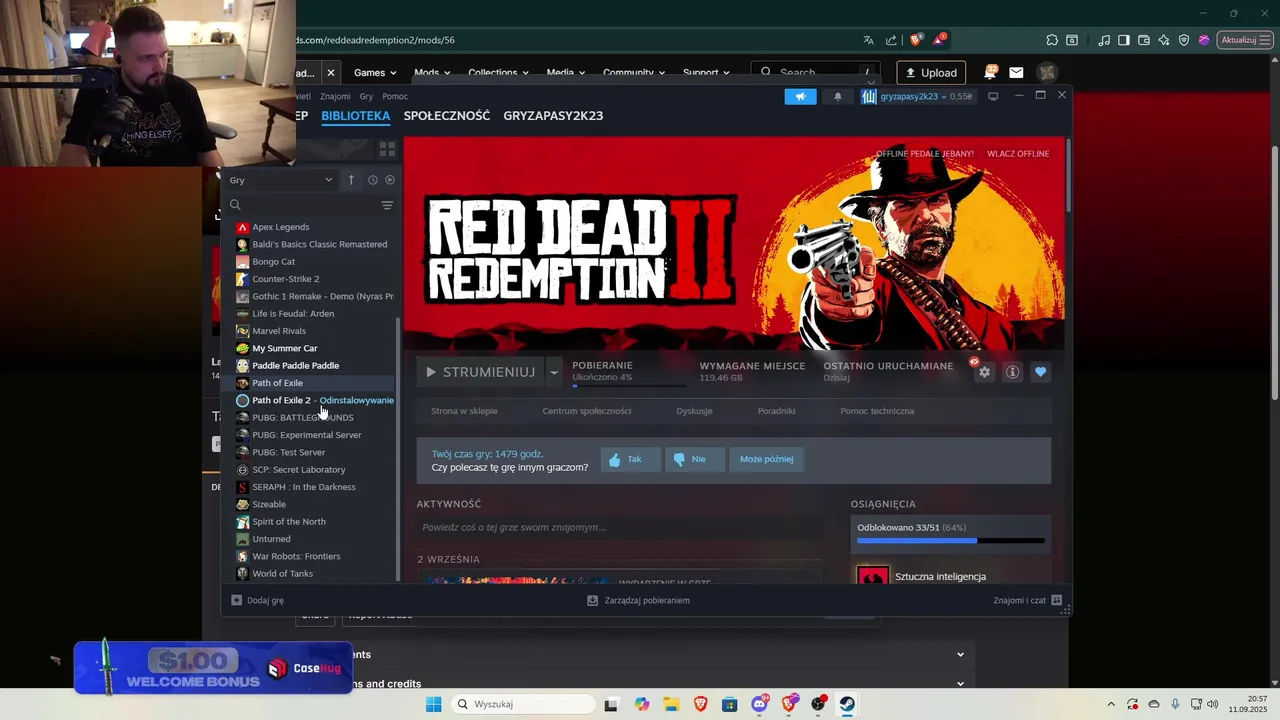Click the achievements progress bar 33/51
Screen dimensions: 1280x720
pyautogui.click(x=951, y=541)
